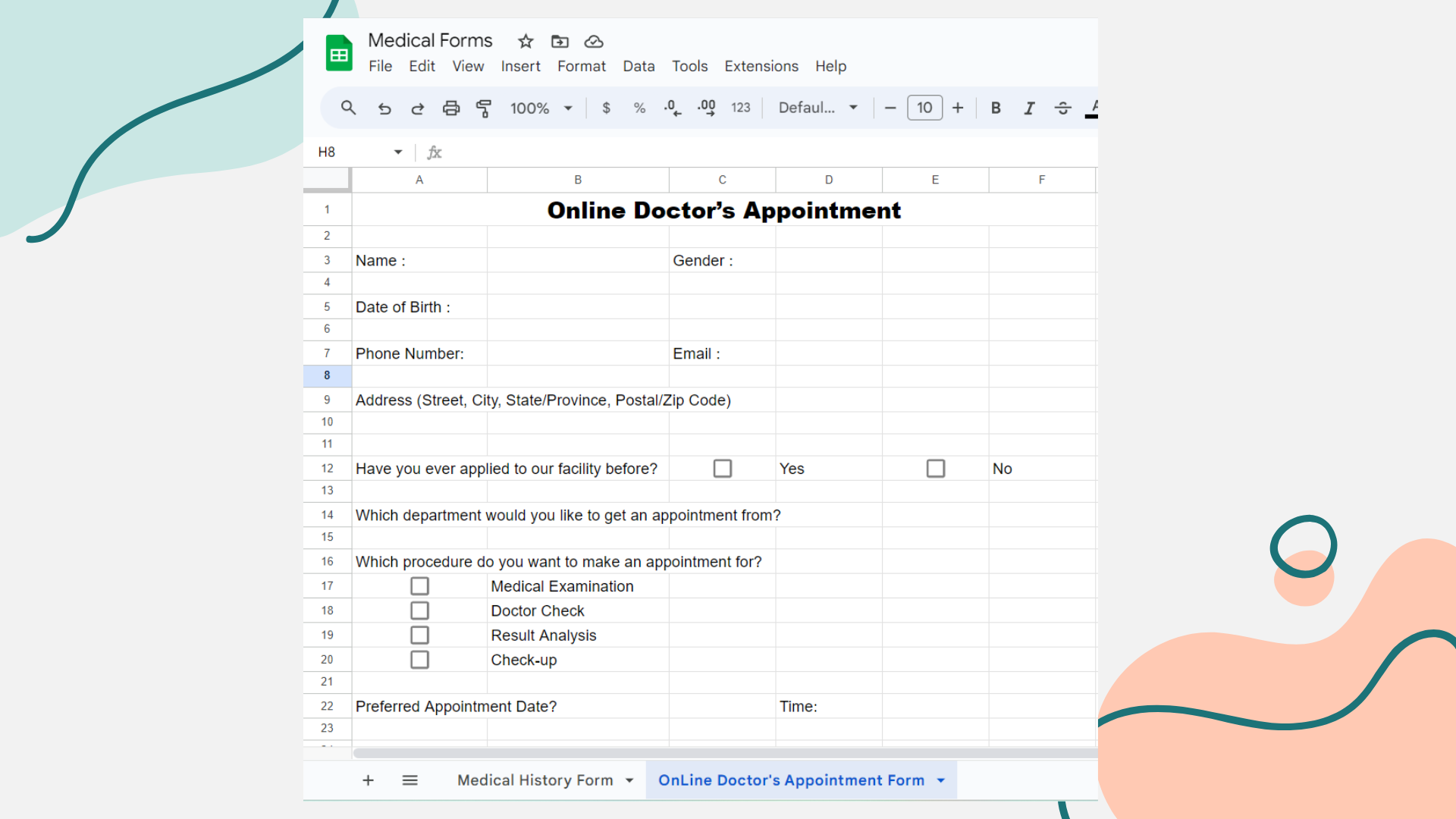The width and height of the screenshot is (1456, 819).
Task: Click the undo arrow icon
Action: pos(384,108)
